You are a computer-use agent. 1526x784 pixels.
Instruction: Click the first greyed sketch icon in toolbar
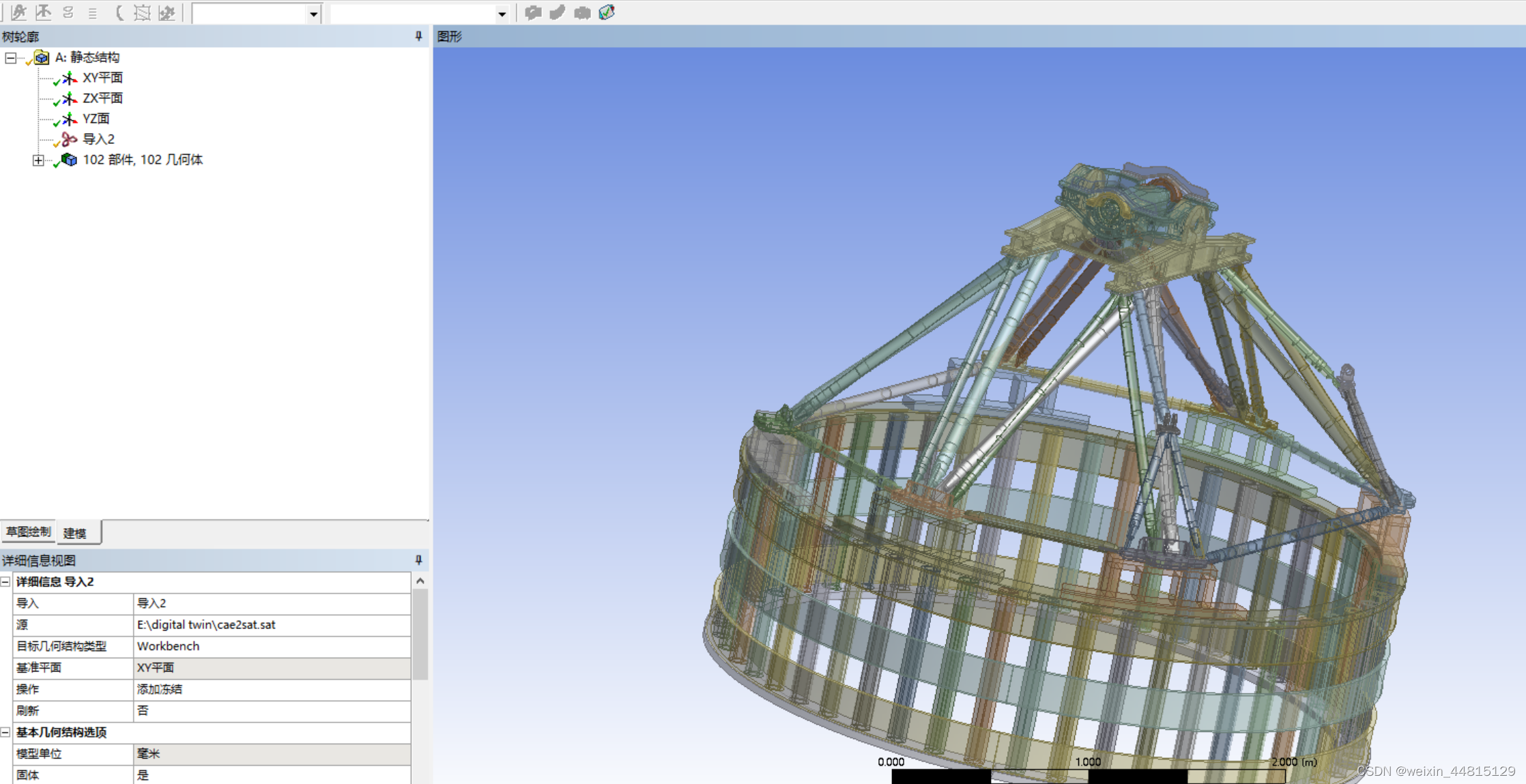19,12
